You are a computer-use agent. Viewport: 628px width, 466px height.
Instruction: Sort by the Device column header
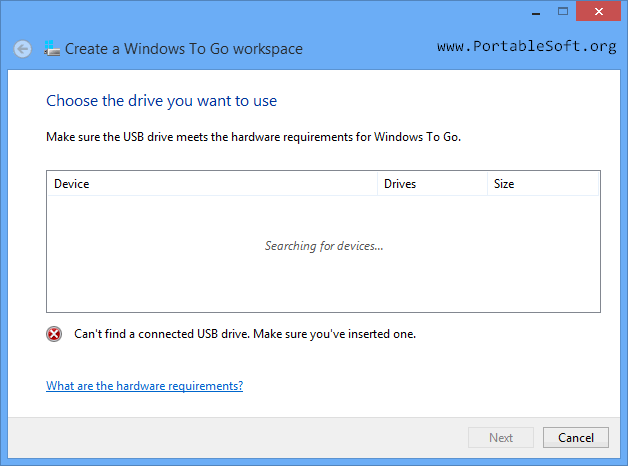(x=212, y=184)
